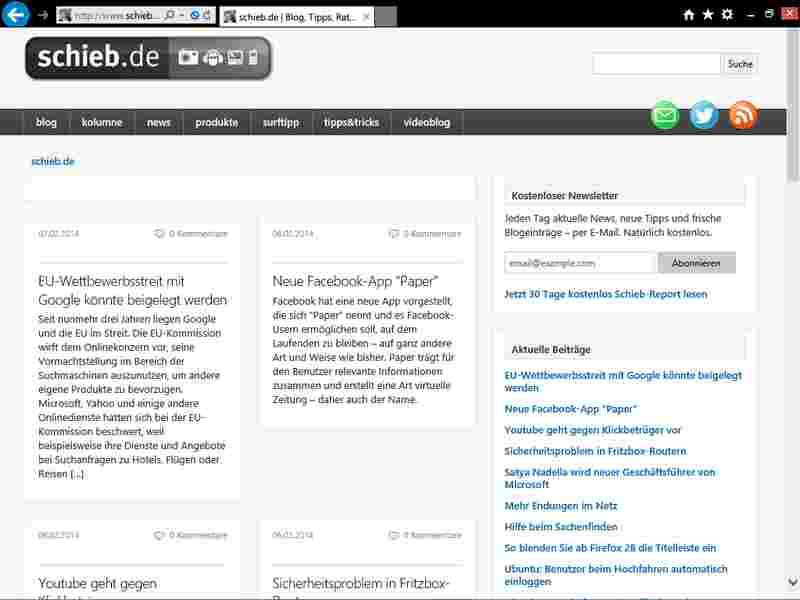Image resolution: width=800 pixels, height=600 pixels.
Task: Click the browser forward arrow
Action: (x=43, y=16)
